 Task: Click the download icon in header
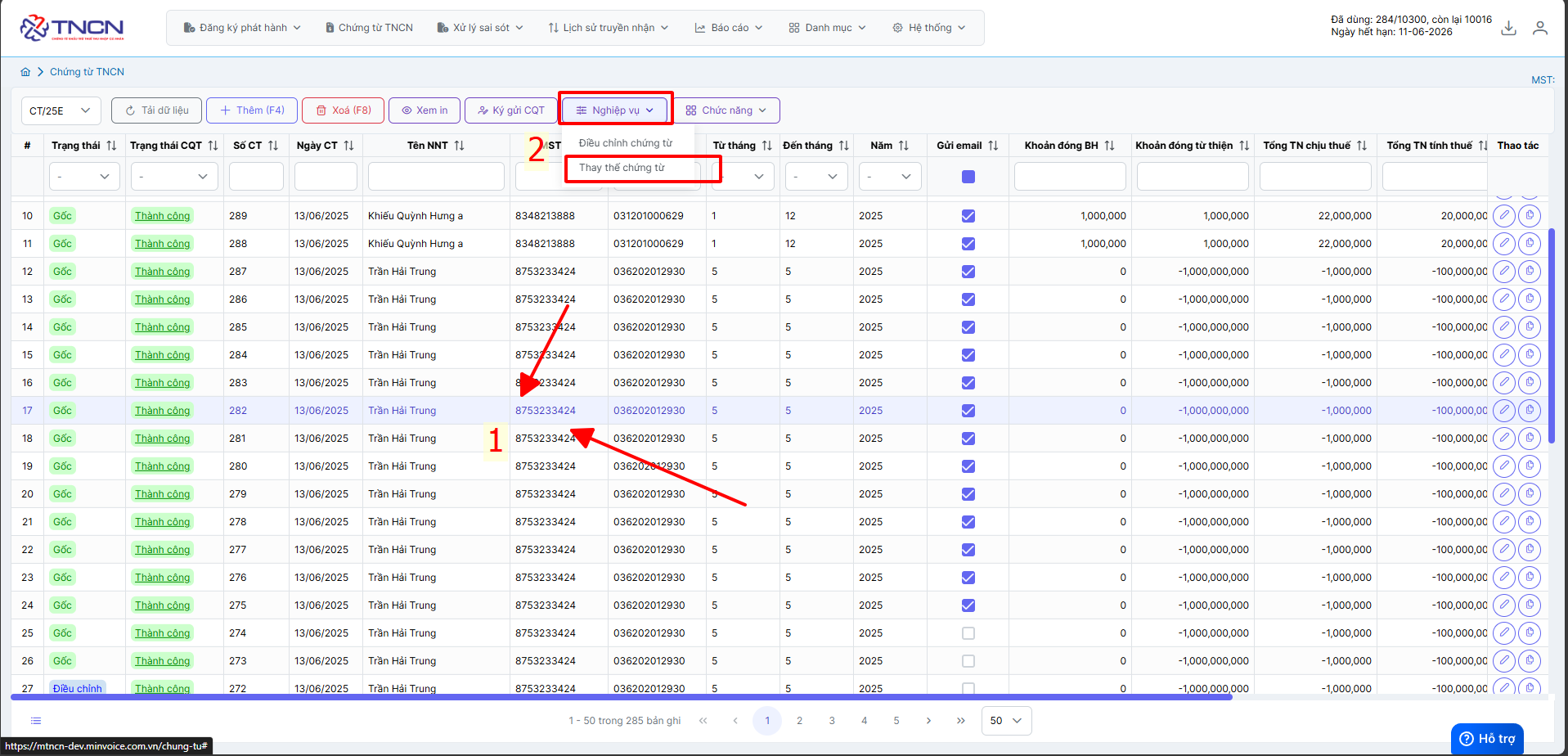[x=1509, y=28]
